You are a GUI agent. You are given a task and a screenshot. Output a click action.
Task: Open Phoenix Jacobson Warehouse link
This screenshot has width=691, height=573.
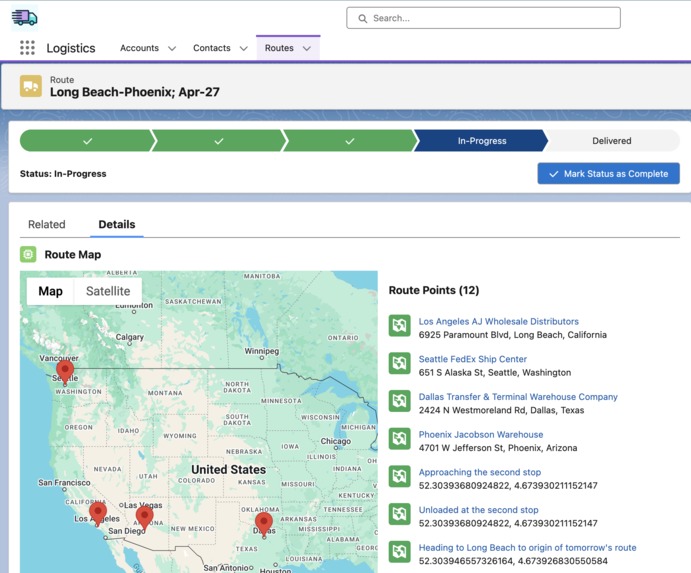(481, 434)
